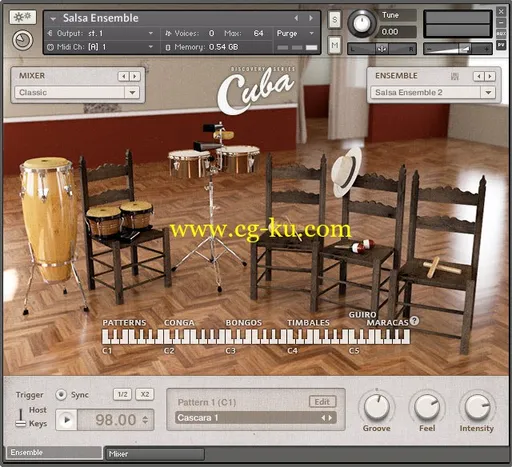Click the 98.00 tempo field

[116, 420]
